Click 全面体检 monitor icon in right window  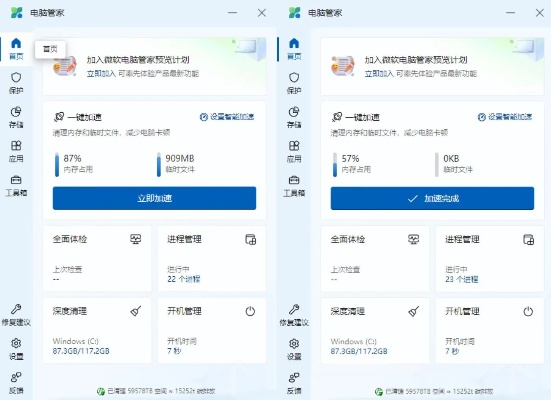point(414,239)
